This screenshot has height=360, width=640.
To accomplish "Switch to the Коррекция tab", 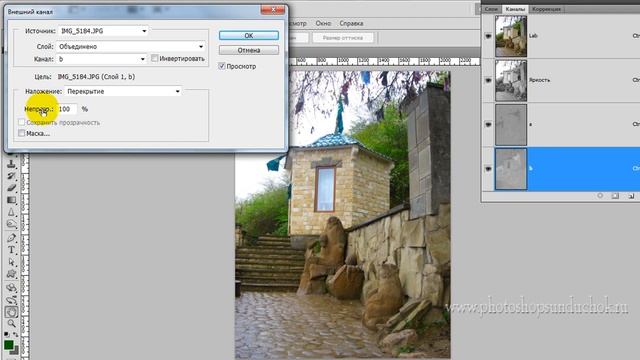I will click(546, 9).
